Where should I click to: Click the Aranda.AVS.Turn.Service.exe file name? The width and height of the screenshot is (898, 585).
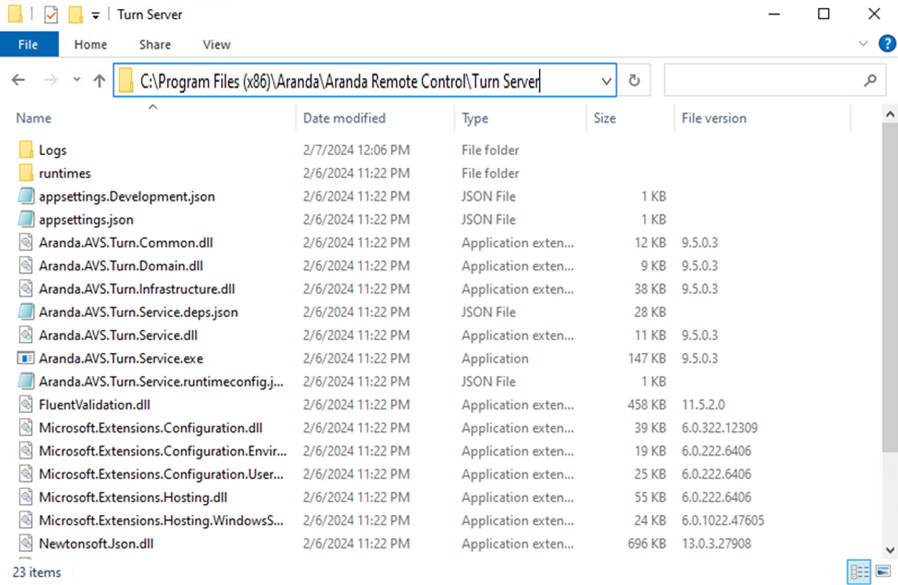121,359
